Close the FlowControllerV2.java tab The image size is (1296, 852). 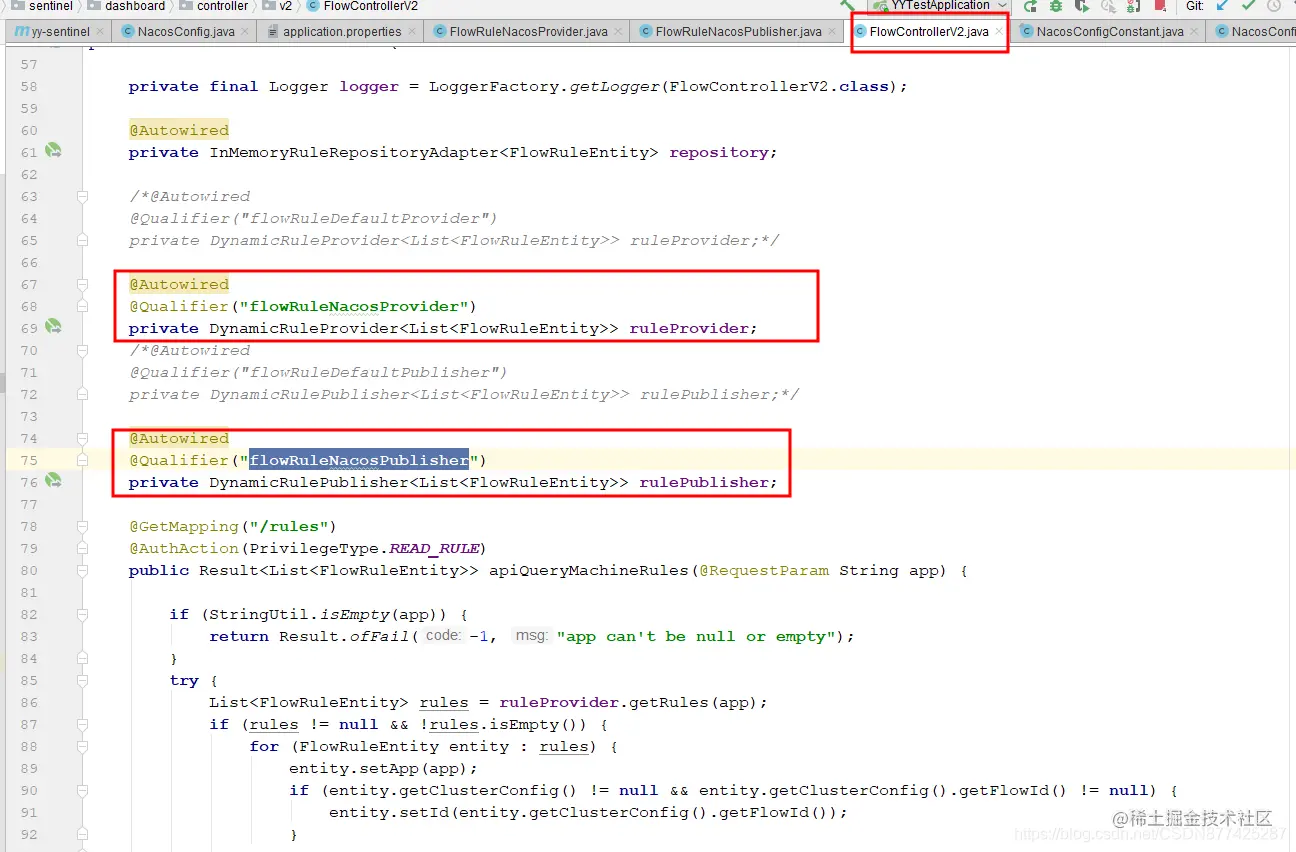click(998, 31)
